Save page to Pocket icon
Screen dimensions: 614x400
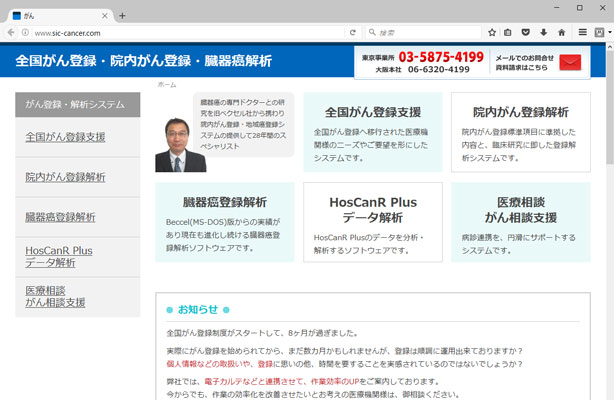[x=526, y=33]
